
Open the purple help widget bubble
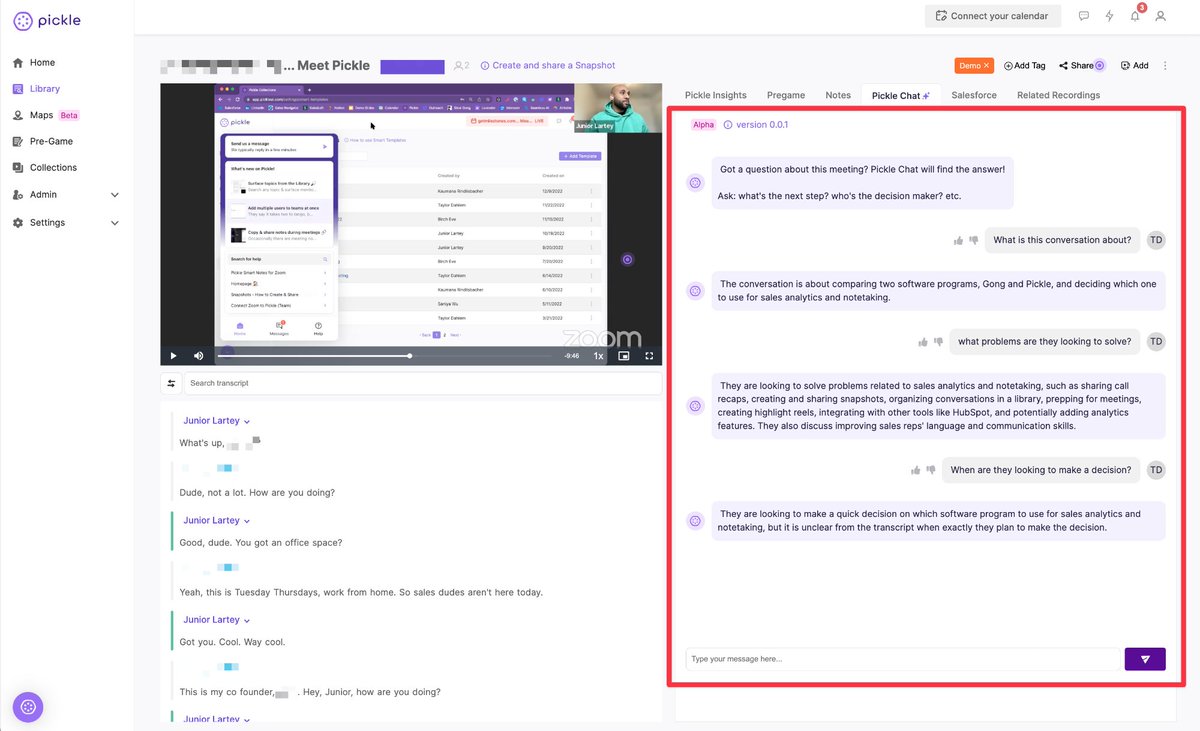point(28,707)
